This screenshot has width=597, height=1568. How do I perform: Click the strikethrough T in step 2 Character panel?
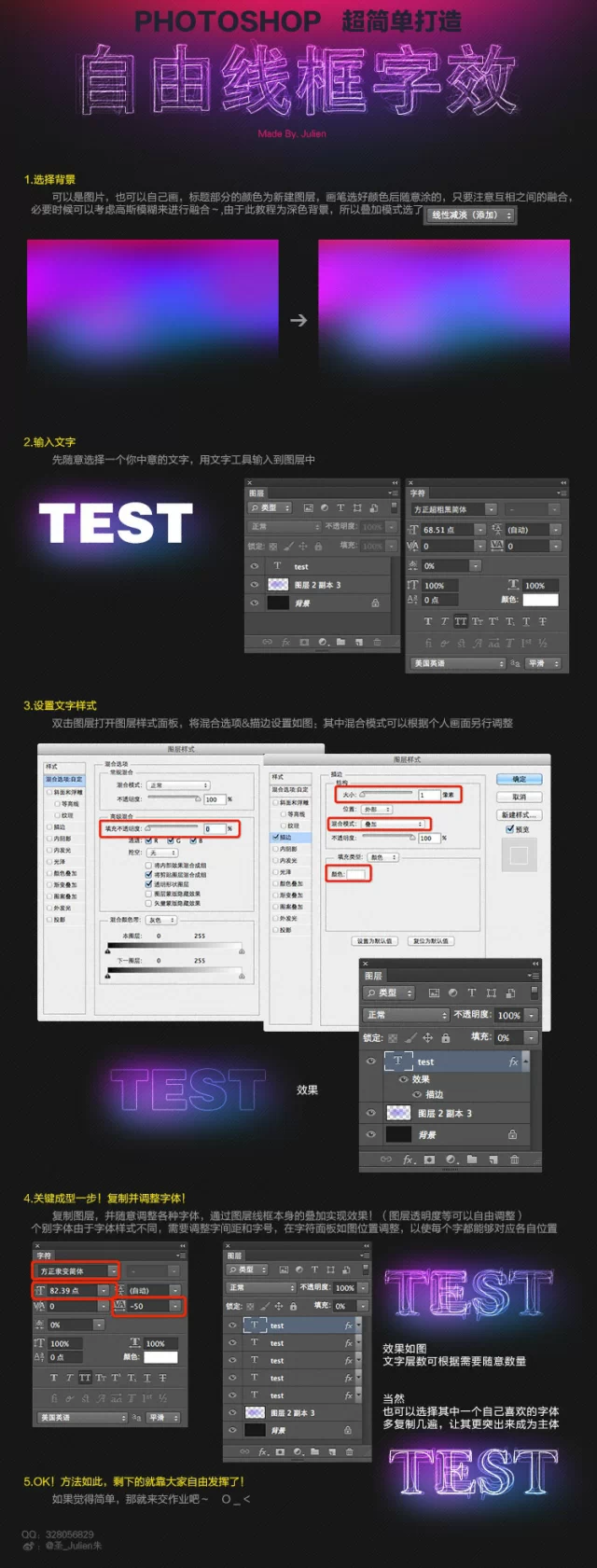click(542, 621)
